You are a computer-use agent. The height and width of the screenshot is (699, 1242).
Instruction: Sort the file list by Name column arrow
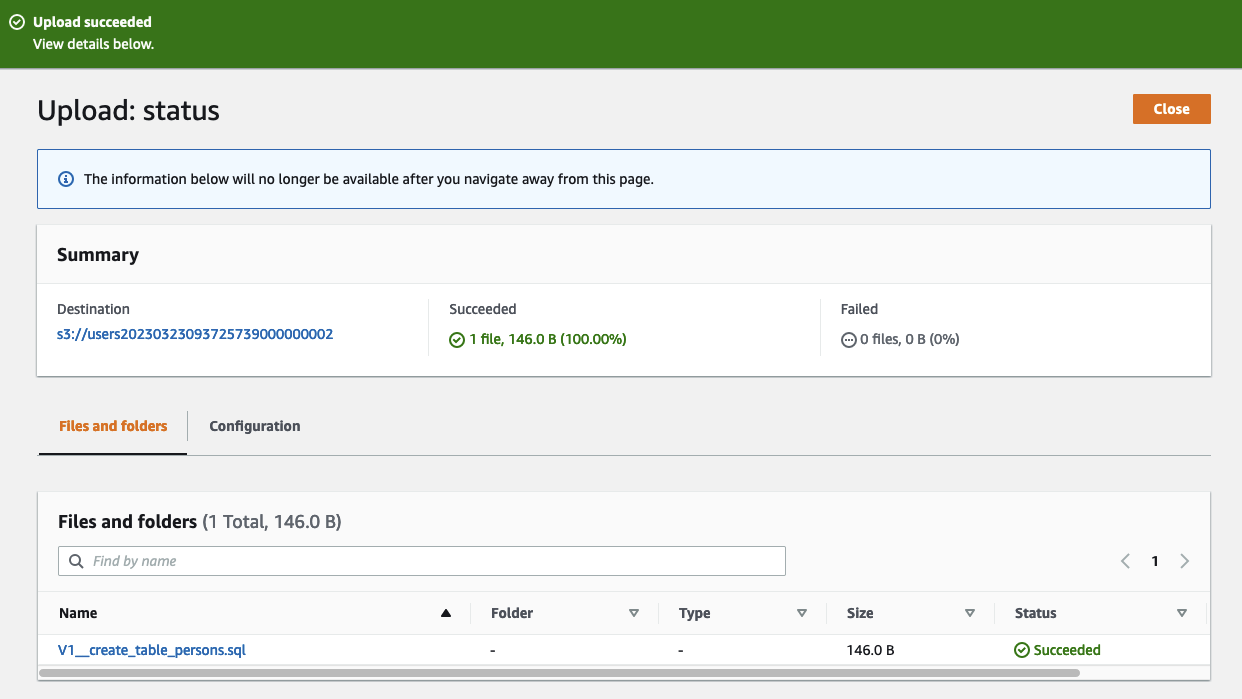[x=446, y=613]
